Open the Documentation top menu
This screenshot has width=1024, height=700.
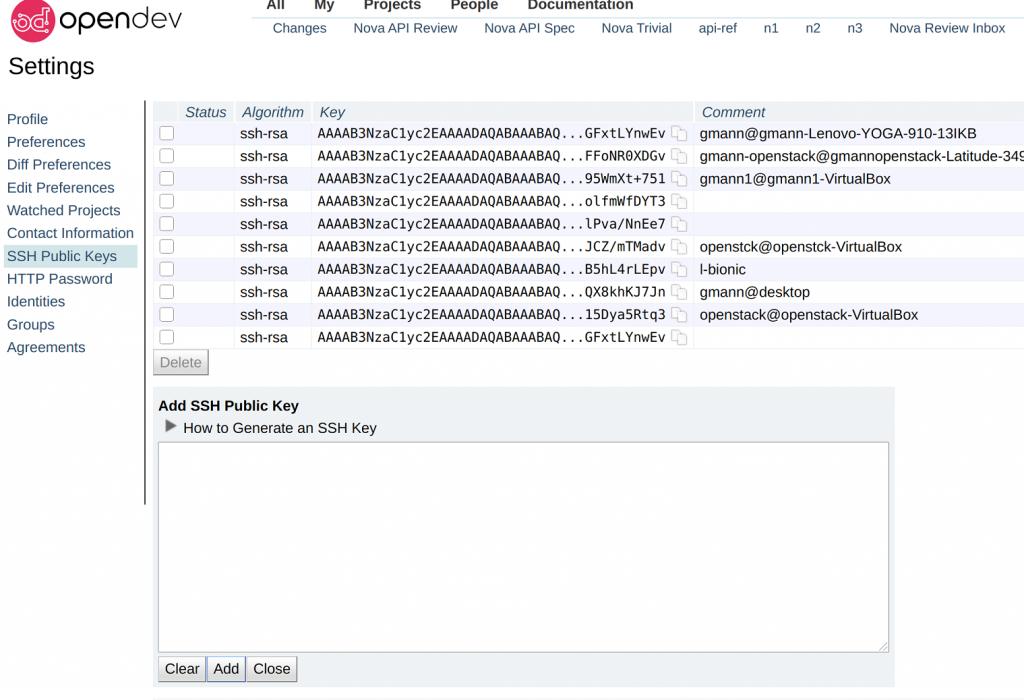(x=580, y=6)
